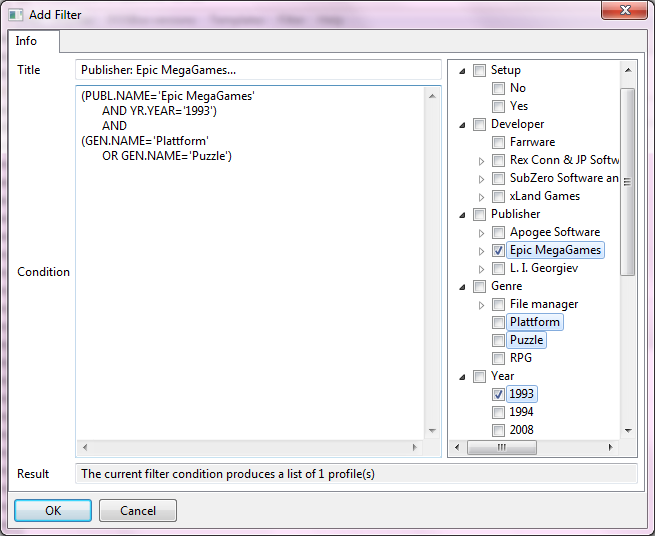The height and width of the screenshot is (536, 655).
Task: Tick the SubZero Software checkbox
Action: (x=498, y=178)
